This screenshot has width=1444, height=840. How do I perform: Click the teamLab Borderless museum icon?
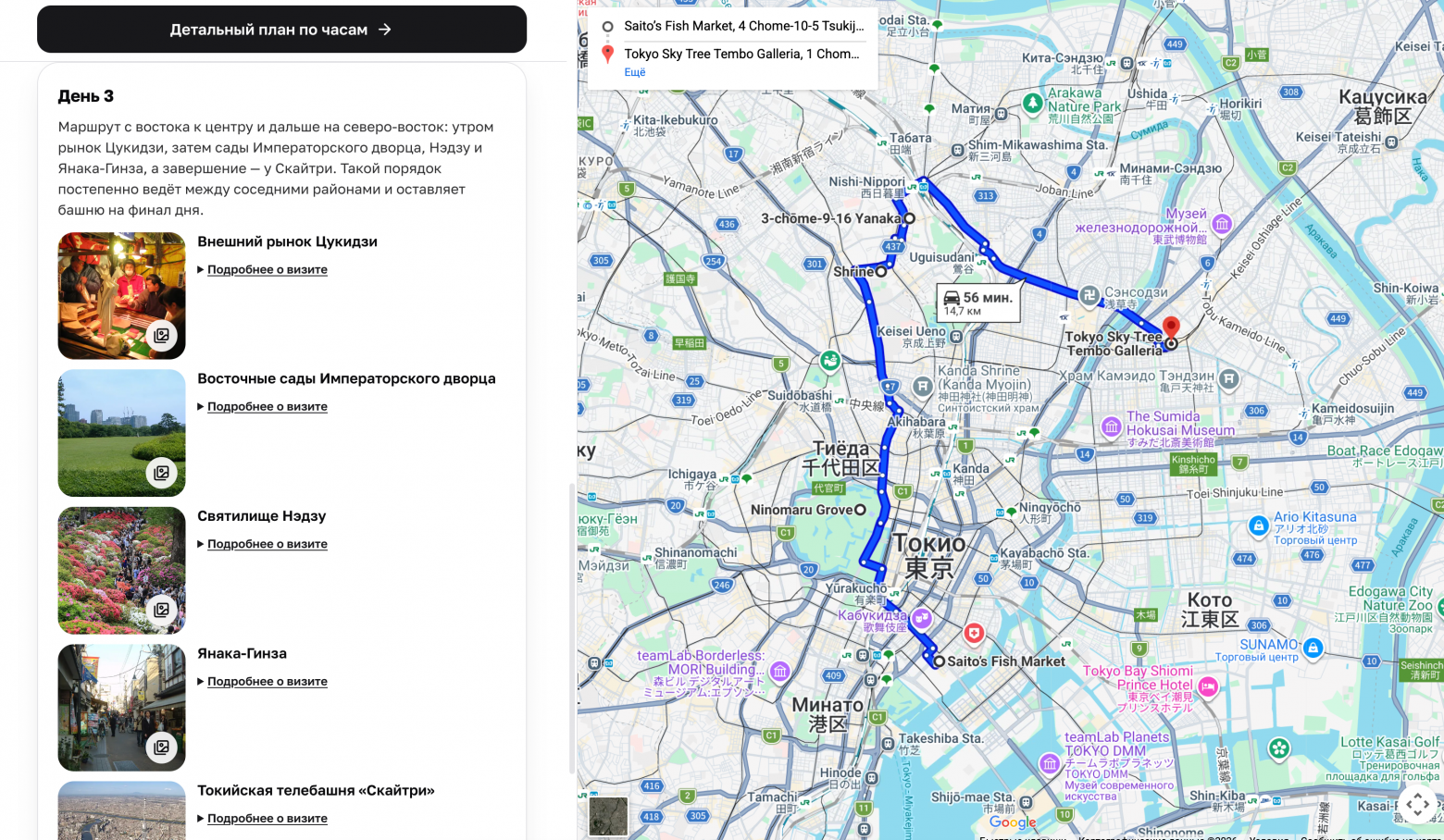(779, 672)
